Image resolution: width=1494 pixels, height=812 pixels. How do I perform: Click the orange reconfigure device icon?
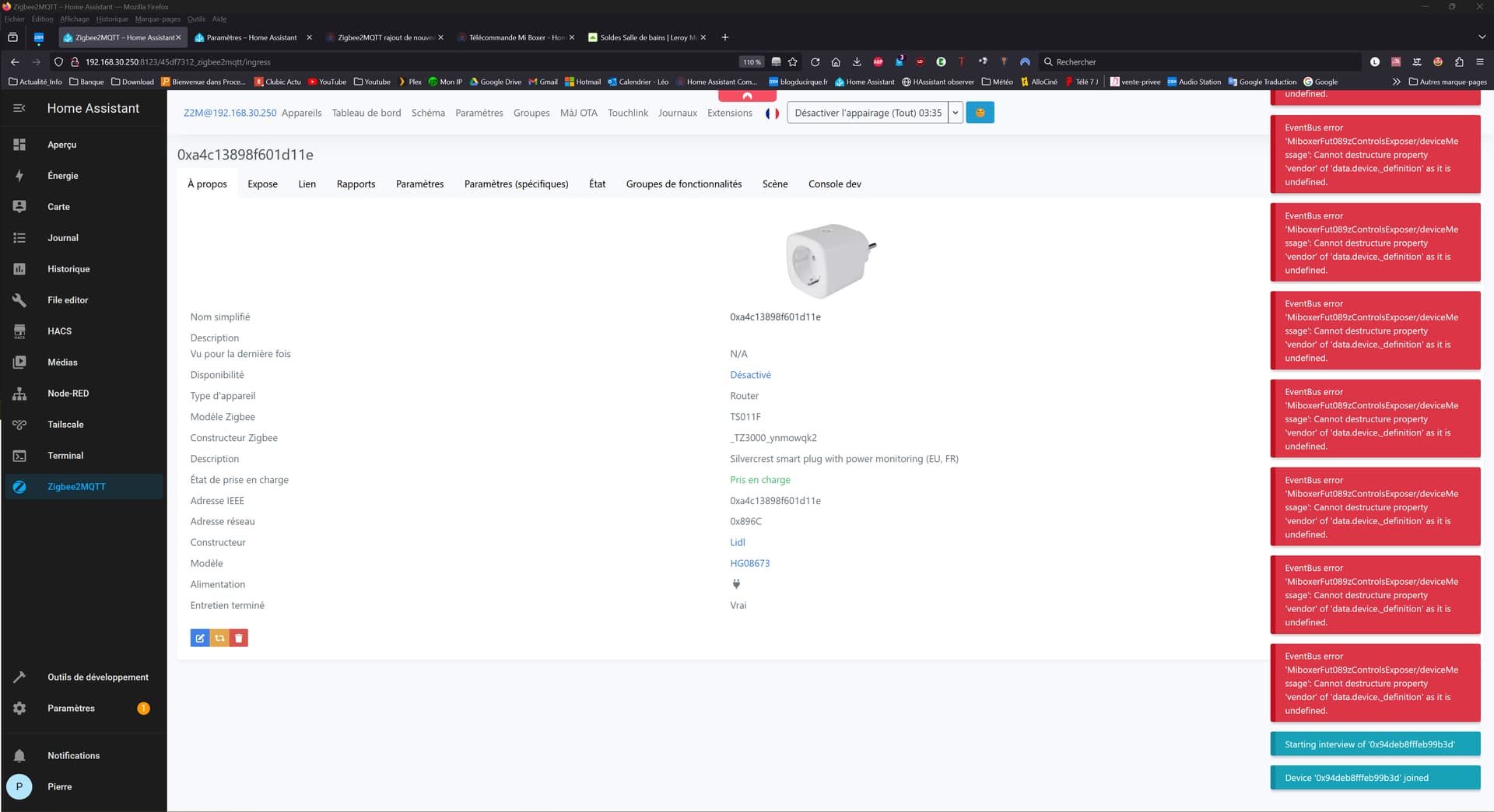point(219,639)
